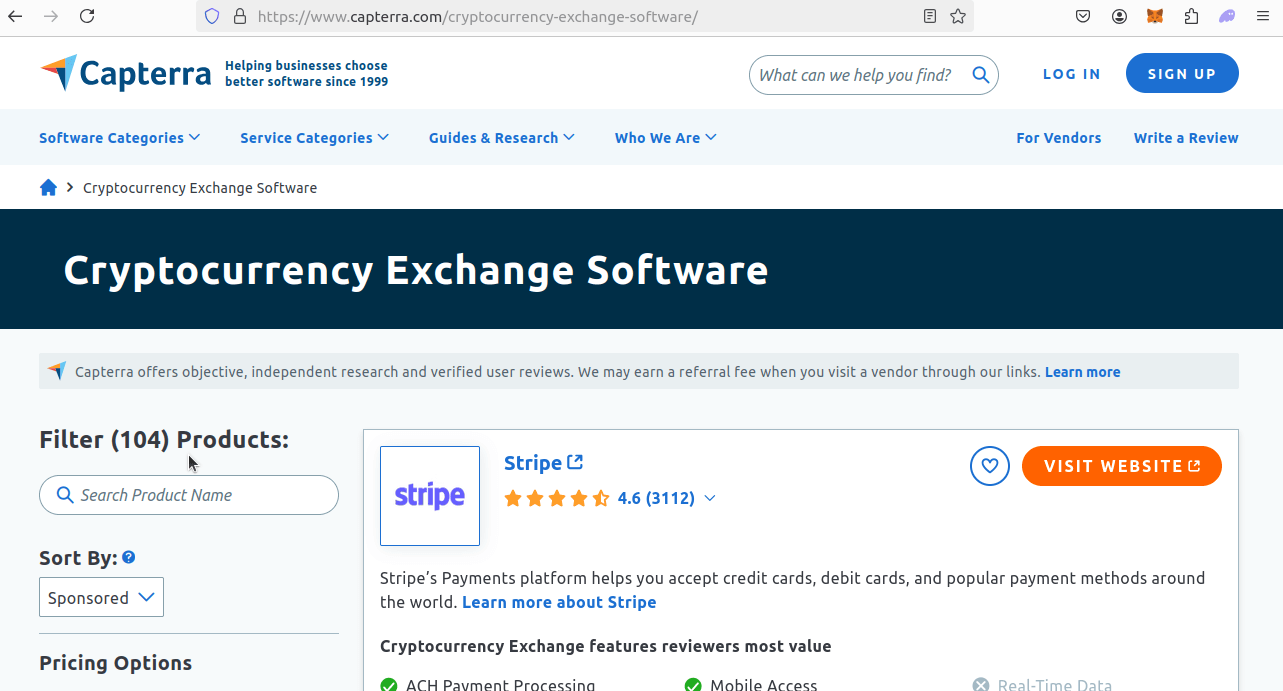Click the VISIT WEBSITE button for Stripe

coord(1122,466)
